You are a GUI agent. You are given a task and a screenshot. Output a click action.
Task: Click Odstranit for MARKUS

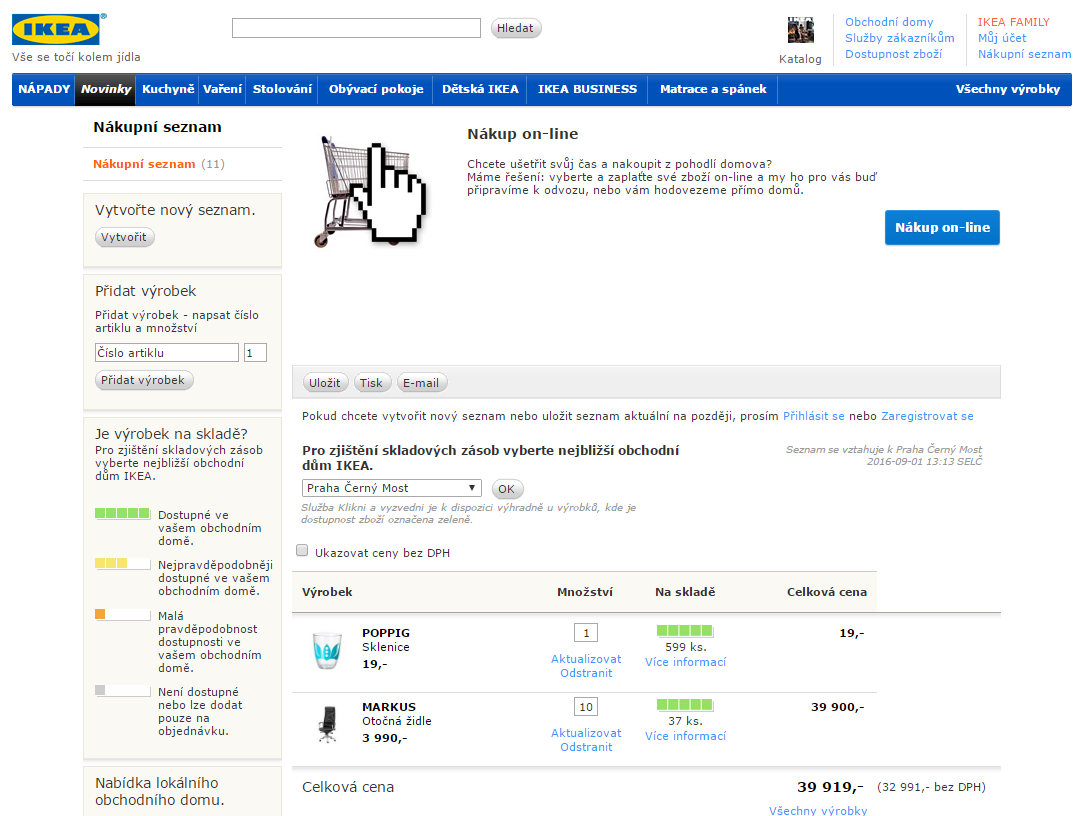(x=586, y=747)
